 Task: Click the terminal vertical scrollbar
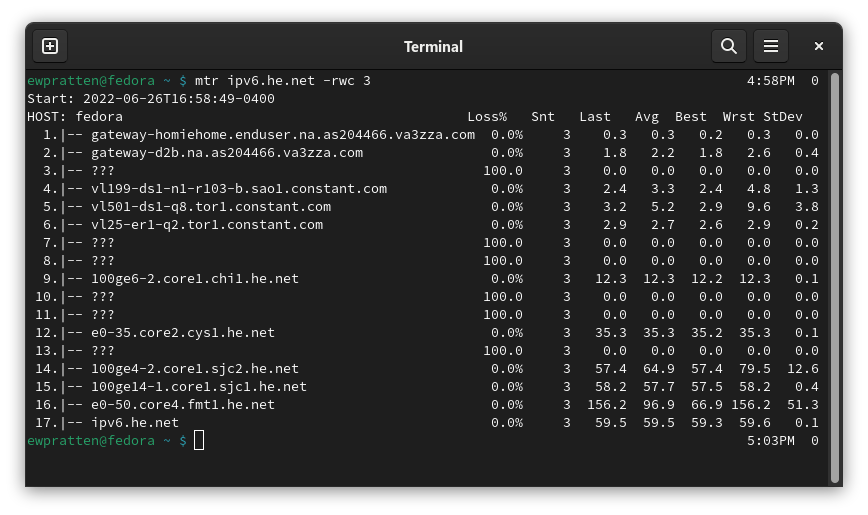[835, 277]
